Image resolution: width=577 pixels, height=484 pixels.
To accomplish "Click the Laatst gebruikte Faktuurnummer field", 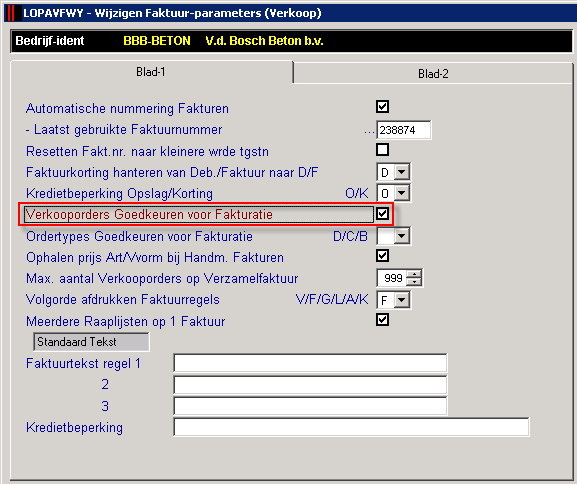I will 404,130.
